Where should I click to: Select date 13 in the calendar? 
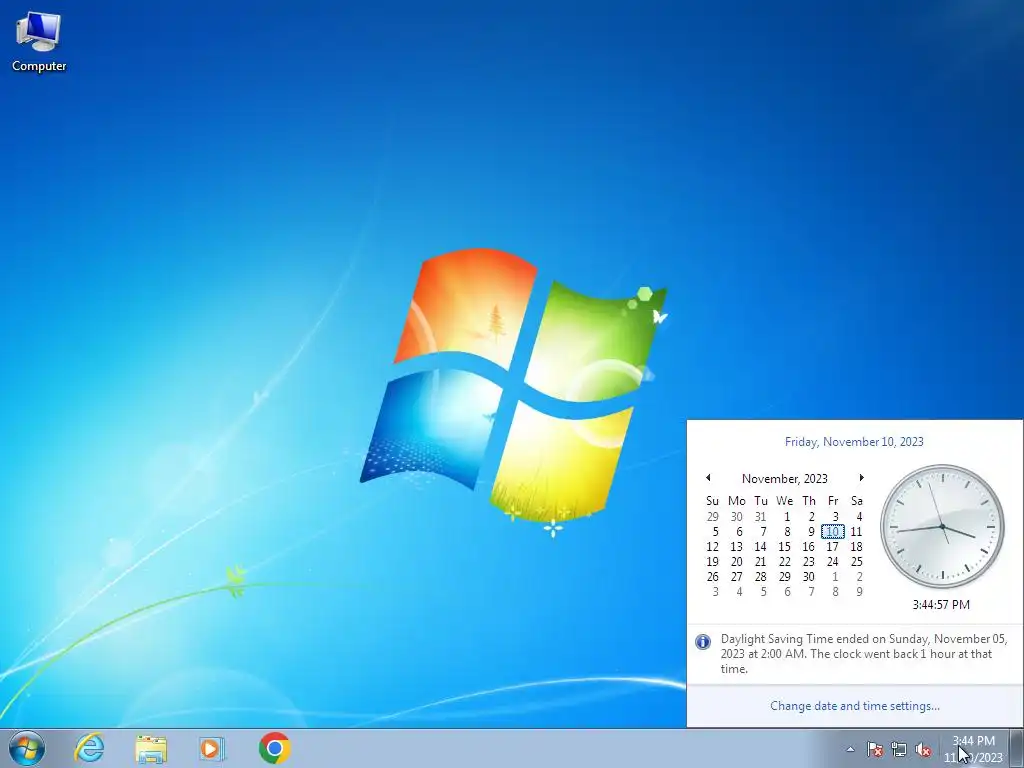pos(737,547)
